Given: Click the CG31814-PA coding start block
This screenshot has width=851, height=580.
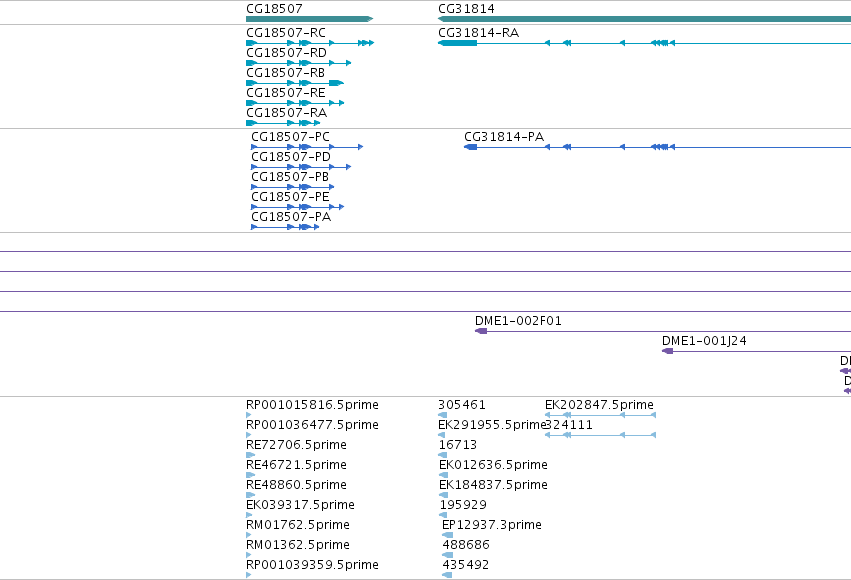Looking at the screenshot, I should pyautogui.click(x=471, y=147).
